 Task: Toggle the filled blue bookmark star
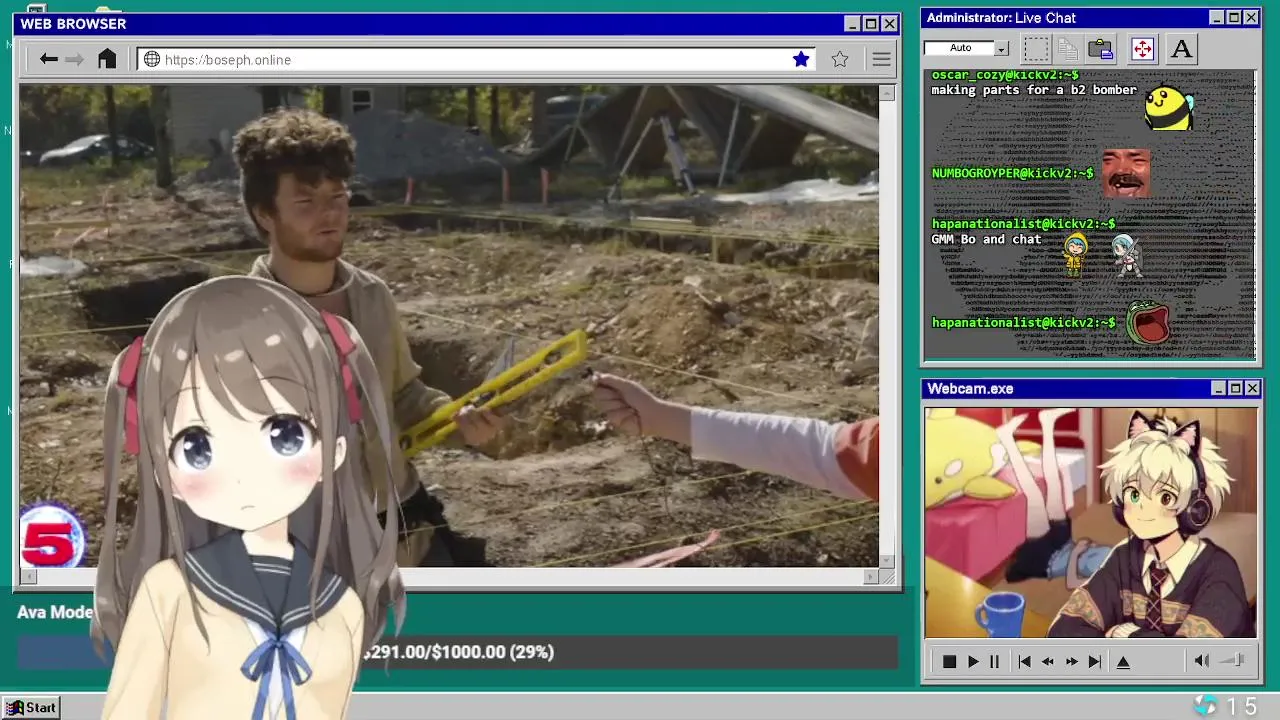[x=801, y=60]
